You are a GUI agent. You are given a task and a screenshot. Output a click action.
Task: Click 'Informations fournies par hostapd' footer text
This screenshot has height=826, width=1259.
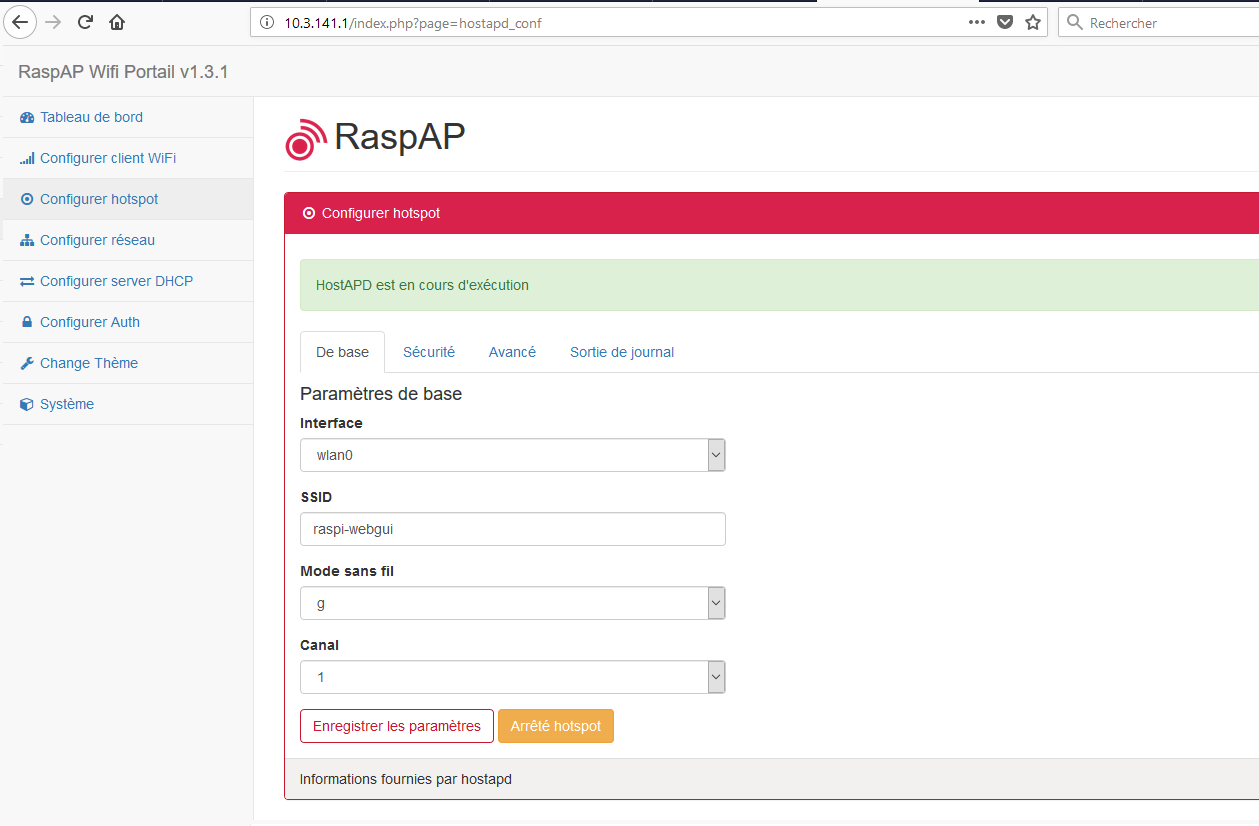[x=406, y=779]
